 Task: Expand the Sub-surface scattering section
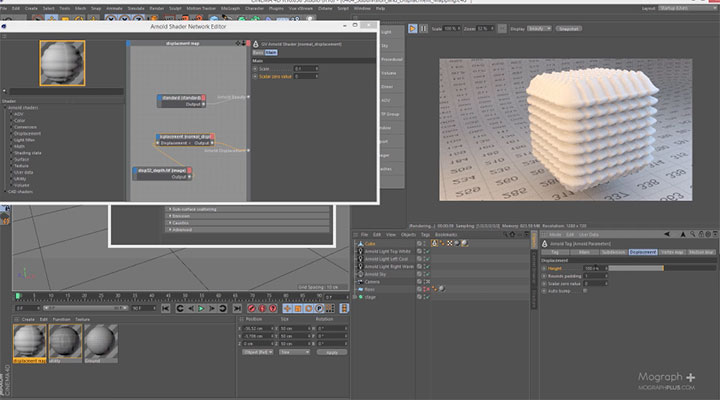pyautogui.click(x=170, y=209)
